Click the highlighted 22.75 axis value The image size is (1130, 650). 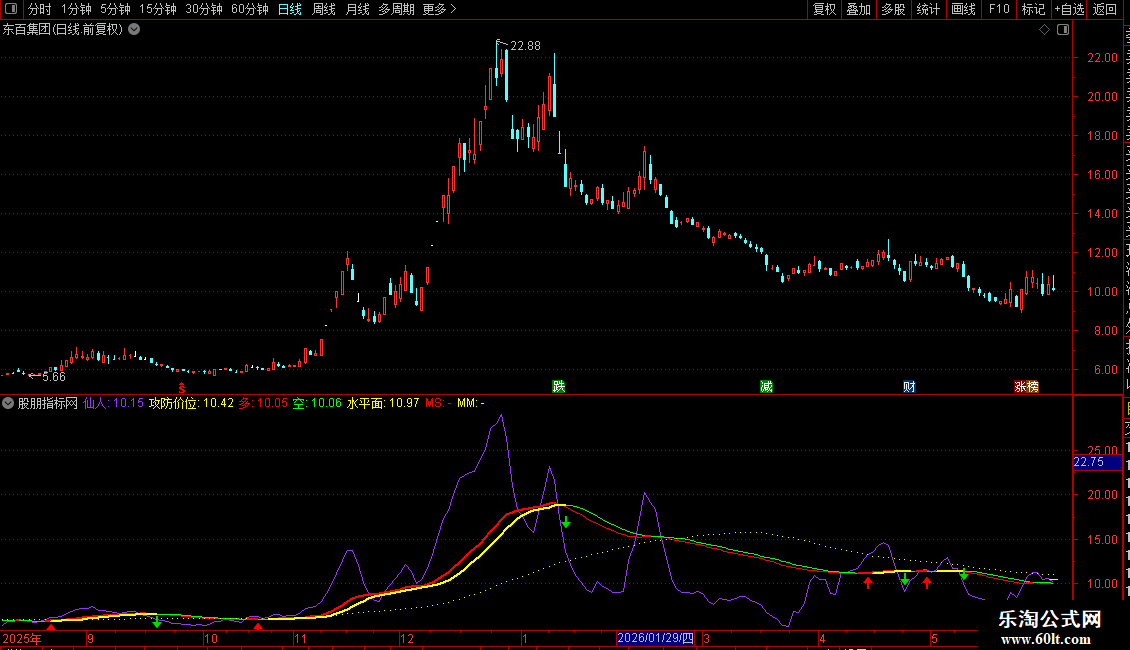click(x=1097, y=463)
